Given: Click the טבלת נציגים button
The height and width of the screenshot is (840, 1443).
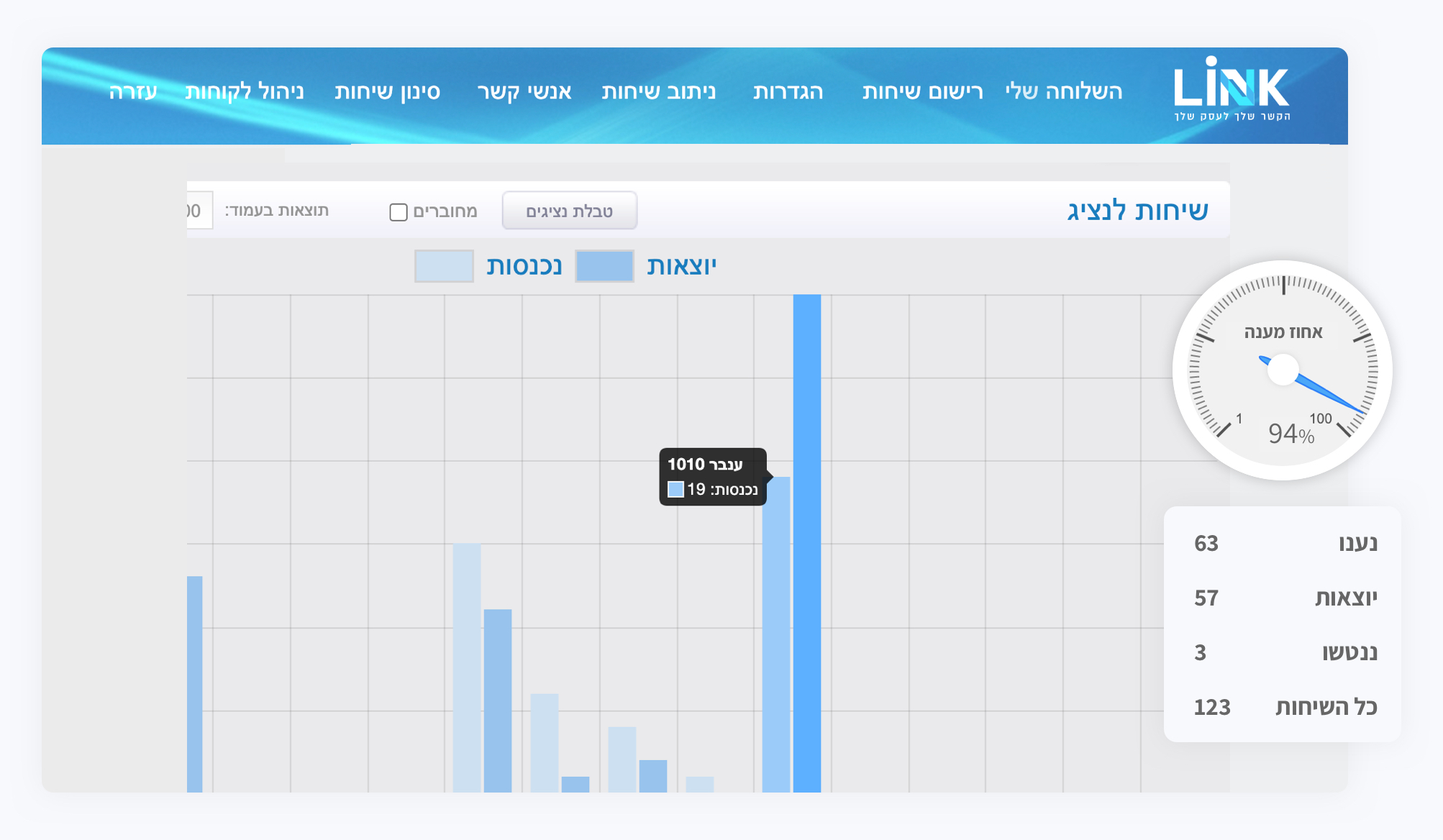Looking at the screenshot, I should click(x=569, y=211).
